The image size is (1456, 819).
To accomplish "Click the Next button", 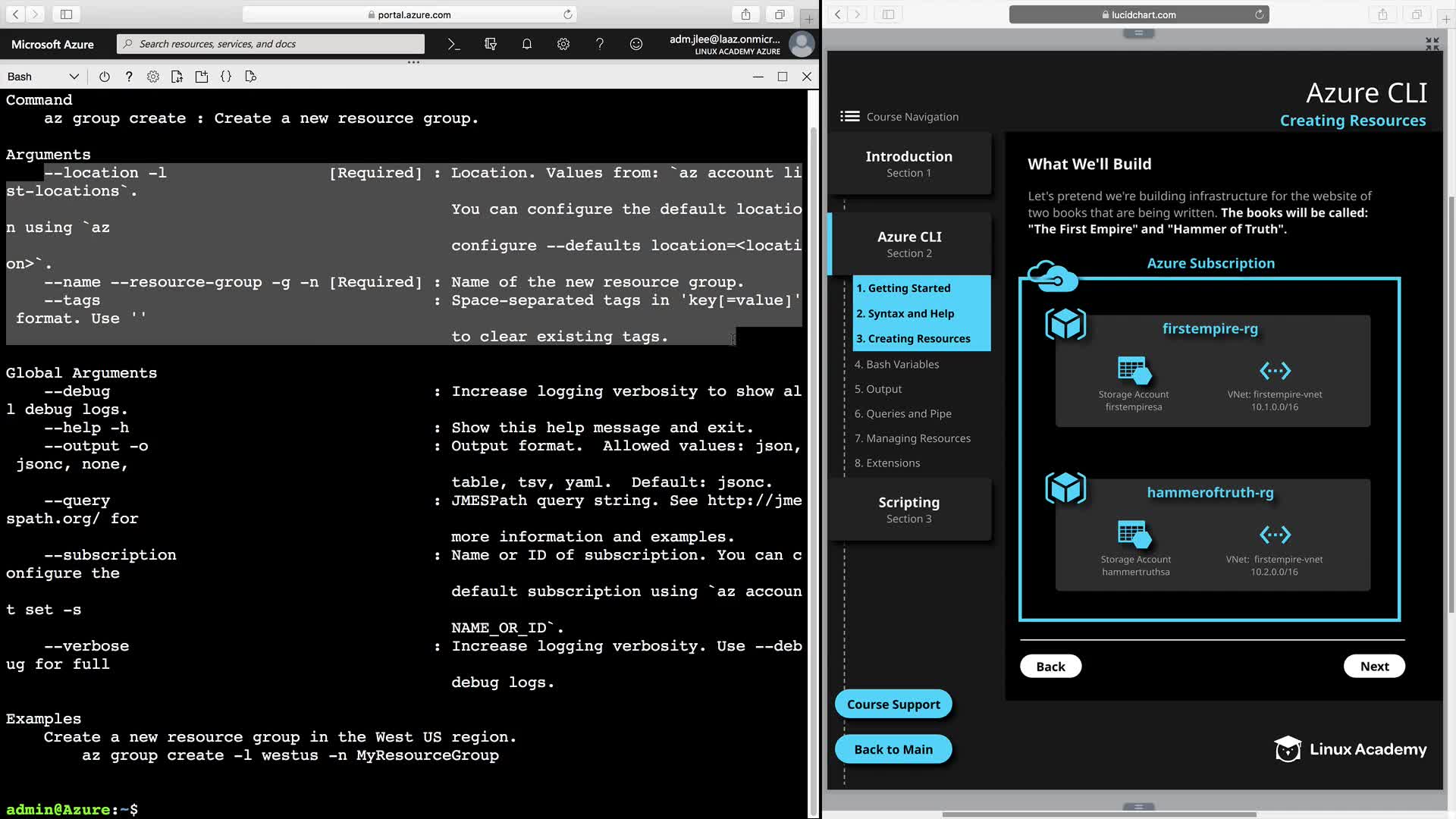I will 1374,666.
